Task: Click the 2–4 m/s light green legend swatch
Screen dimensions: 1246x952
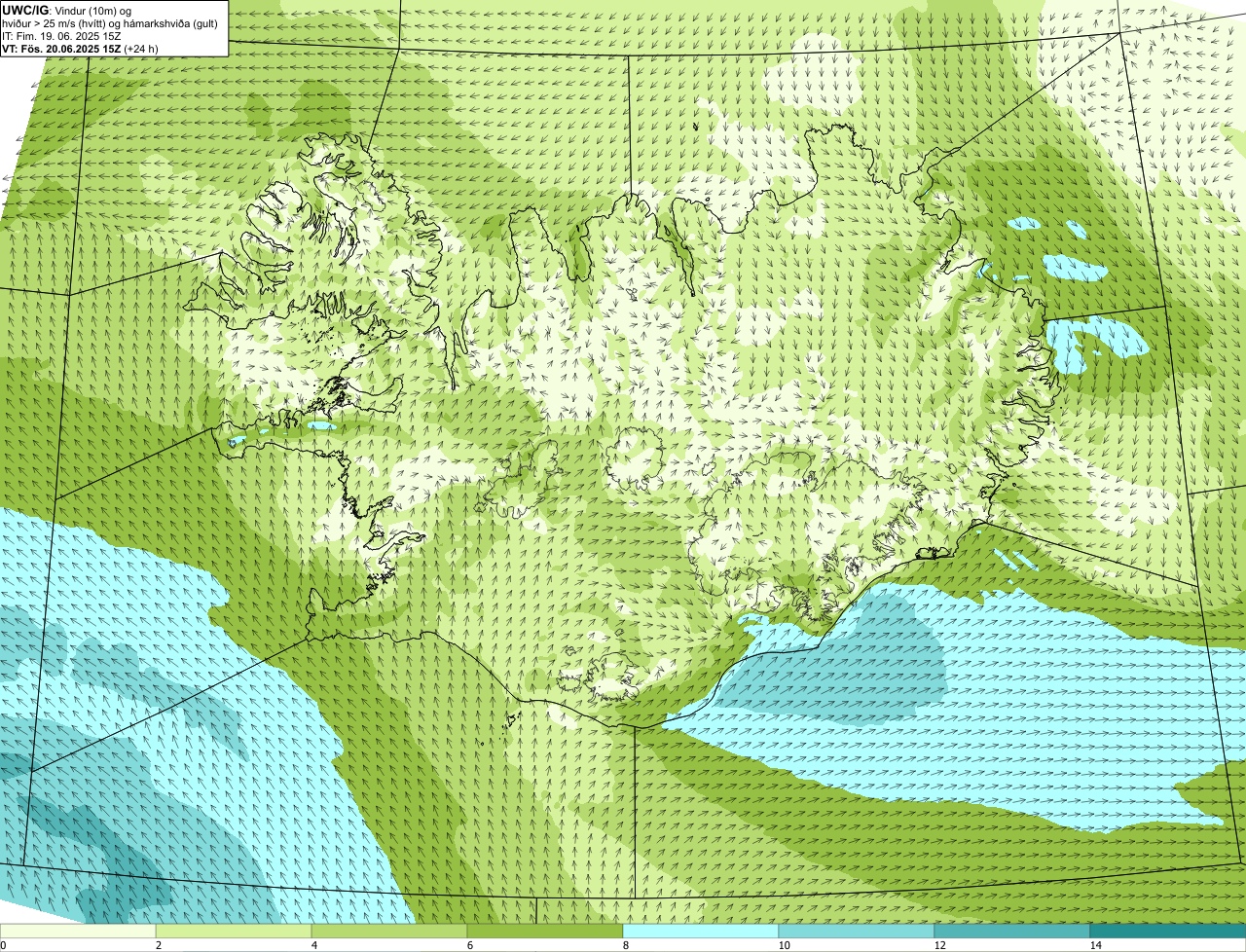Action: pyautogui.click(x=234, y=932)
